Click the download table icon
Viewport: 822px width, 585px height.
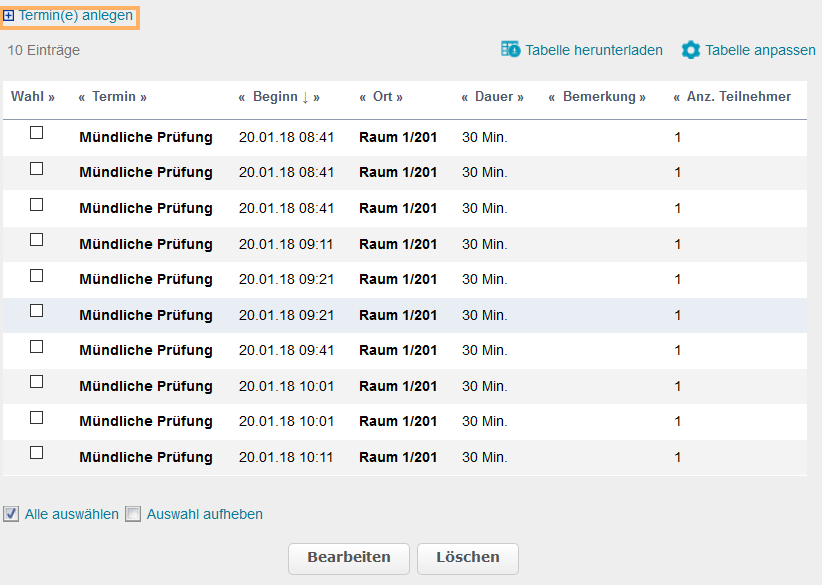[510, 49]
